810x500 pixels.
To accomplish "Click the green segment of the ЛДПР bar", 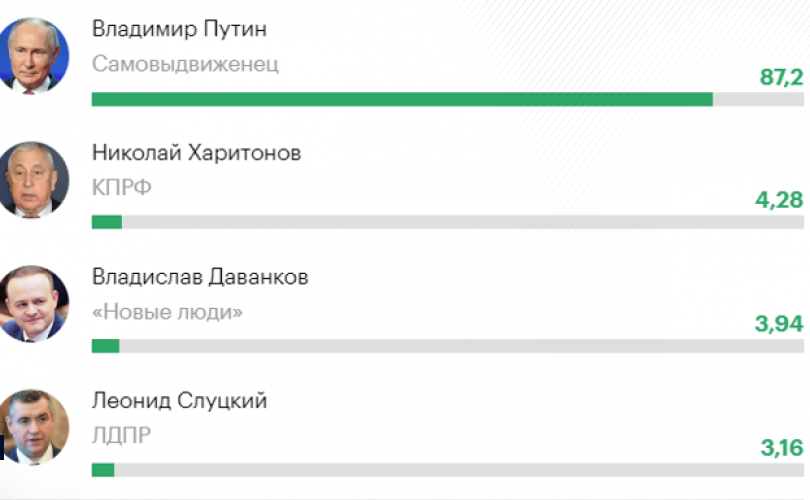I will pos(103,470).
